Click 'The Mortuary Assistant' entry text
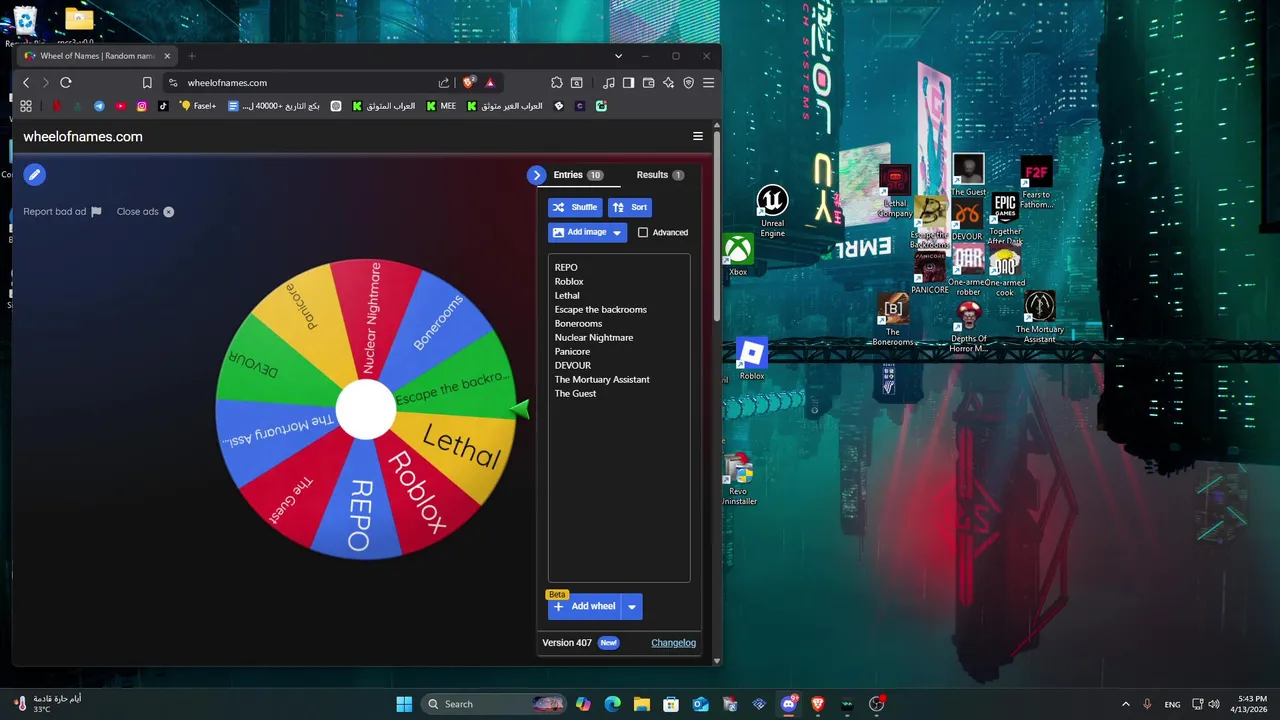This screenshot has width=1280, height=720. tap(602, 379)
